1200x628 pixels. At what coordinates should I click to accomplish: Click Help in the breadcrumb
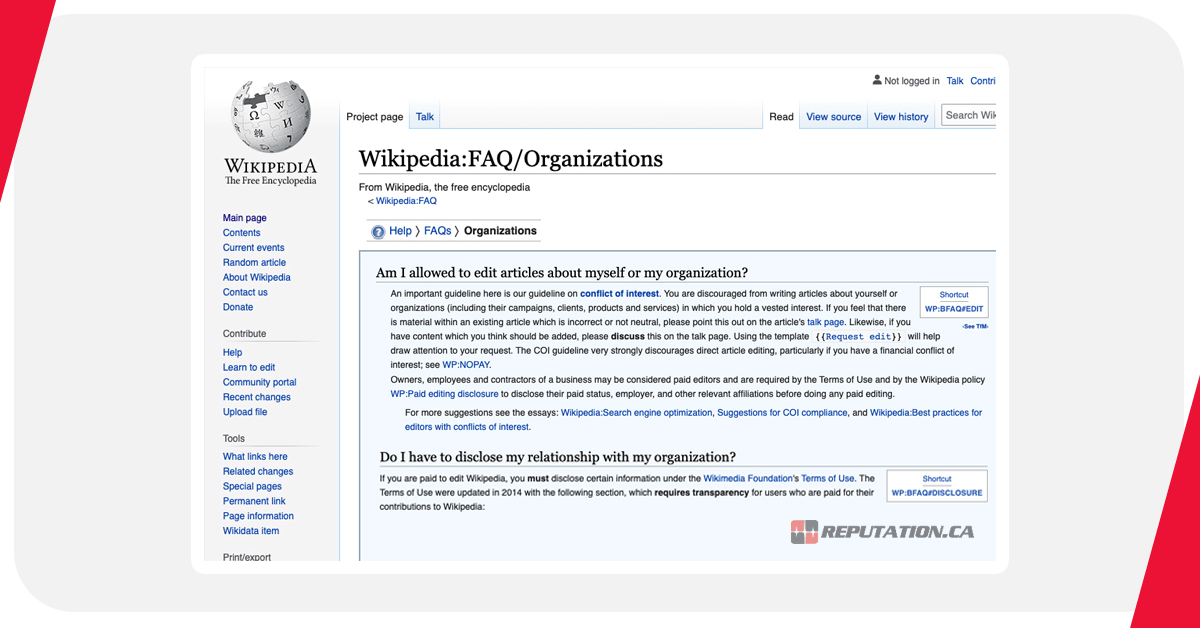pos(400,231)
